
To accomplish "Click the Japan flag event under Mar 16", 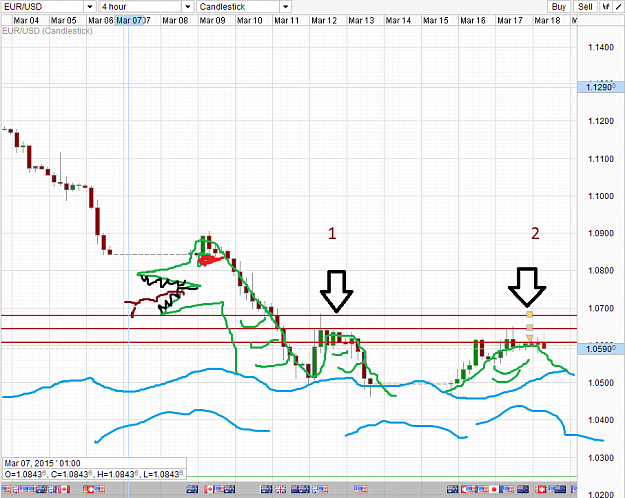I will [x=494, y=489].
